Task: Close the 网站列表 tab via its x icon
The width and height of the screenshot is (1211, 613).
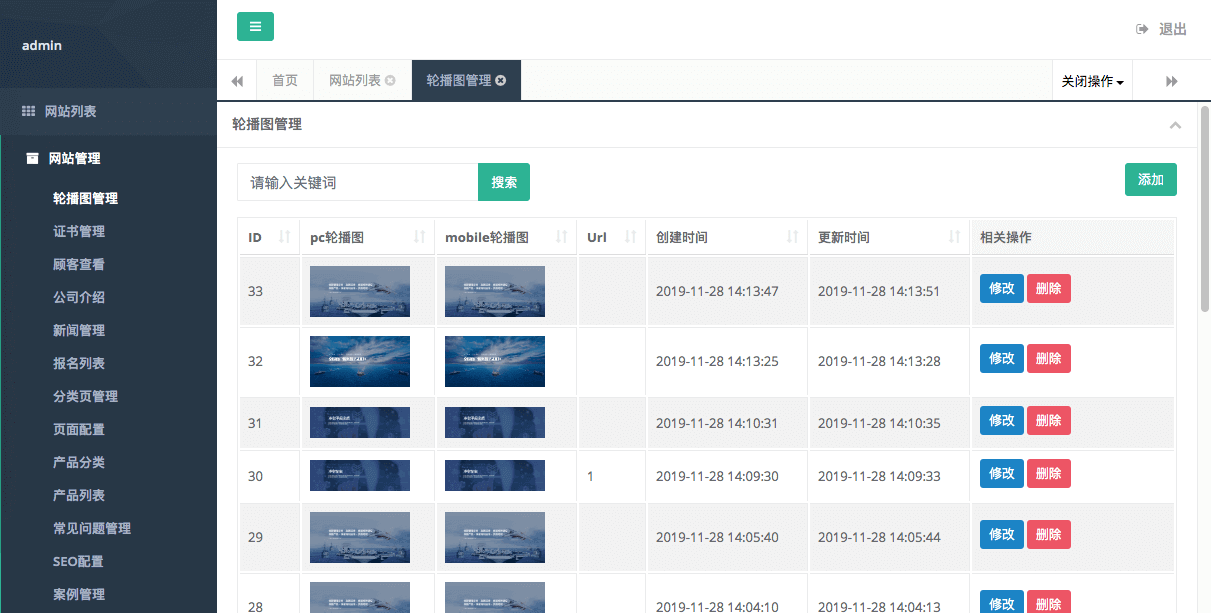Action: tap(390, 81)
